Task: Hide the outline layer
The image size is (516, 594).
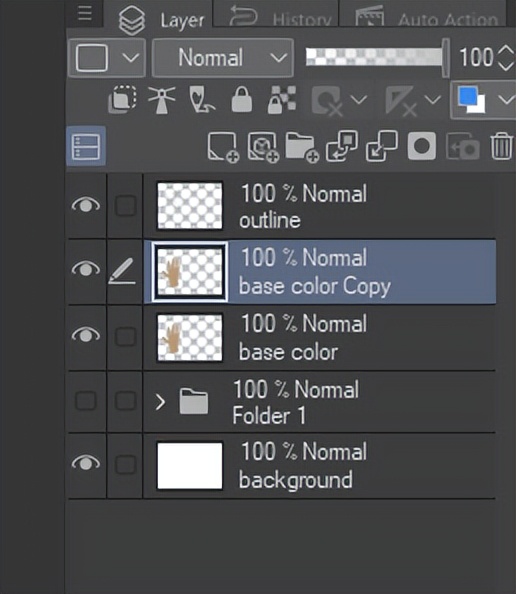Action: (86, 205)
